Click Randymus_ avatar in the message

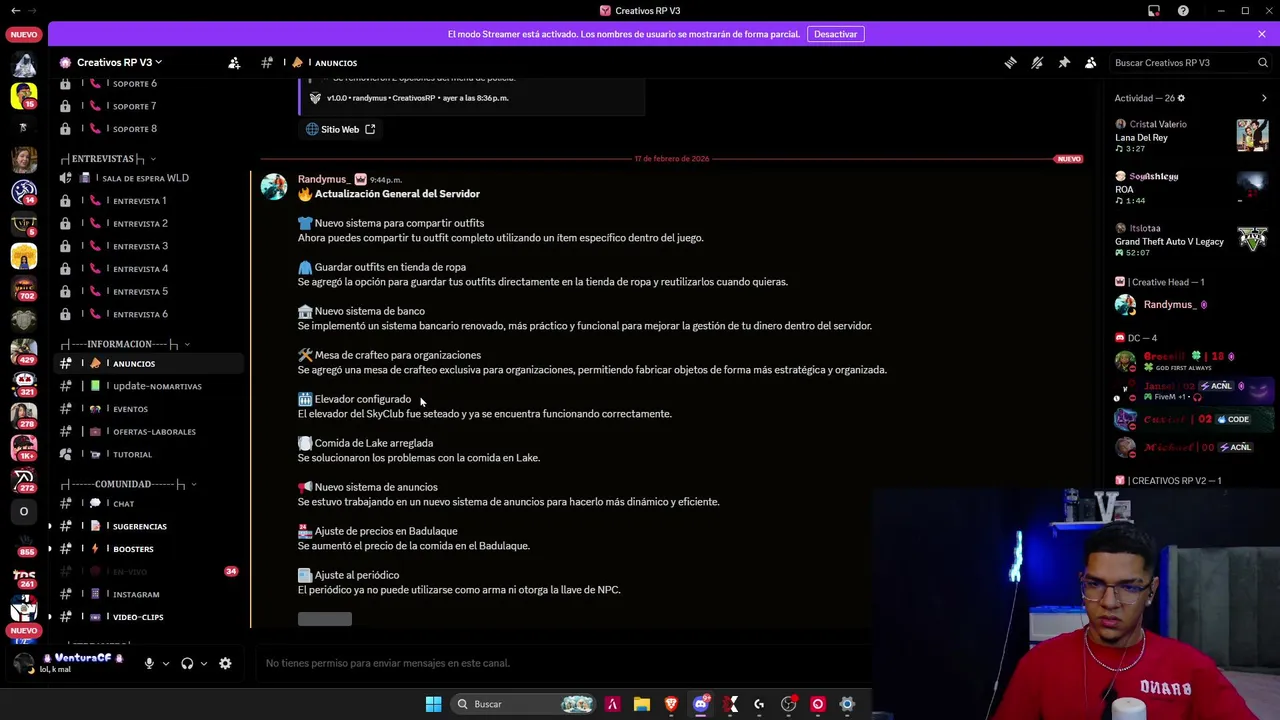click(273, 187)
